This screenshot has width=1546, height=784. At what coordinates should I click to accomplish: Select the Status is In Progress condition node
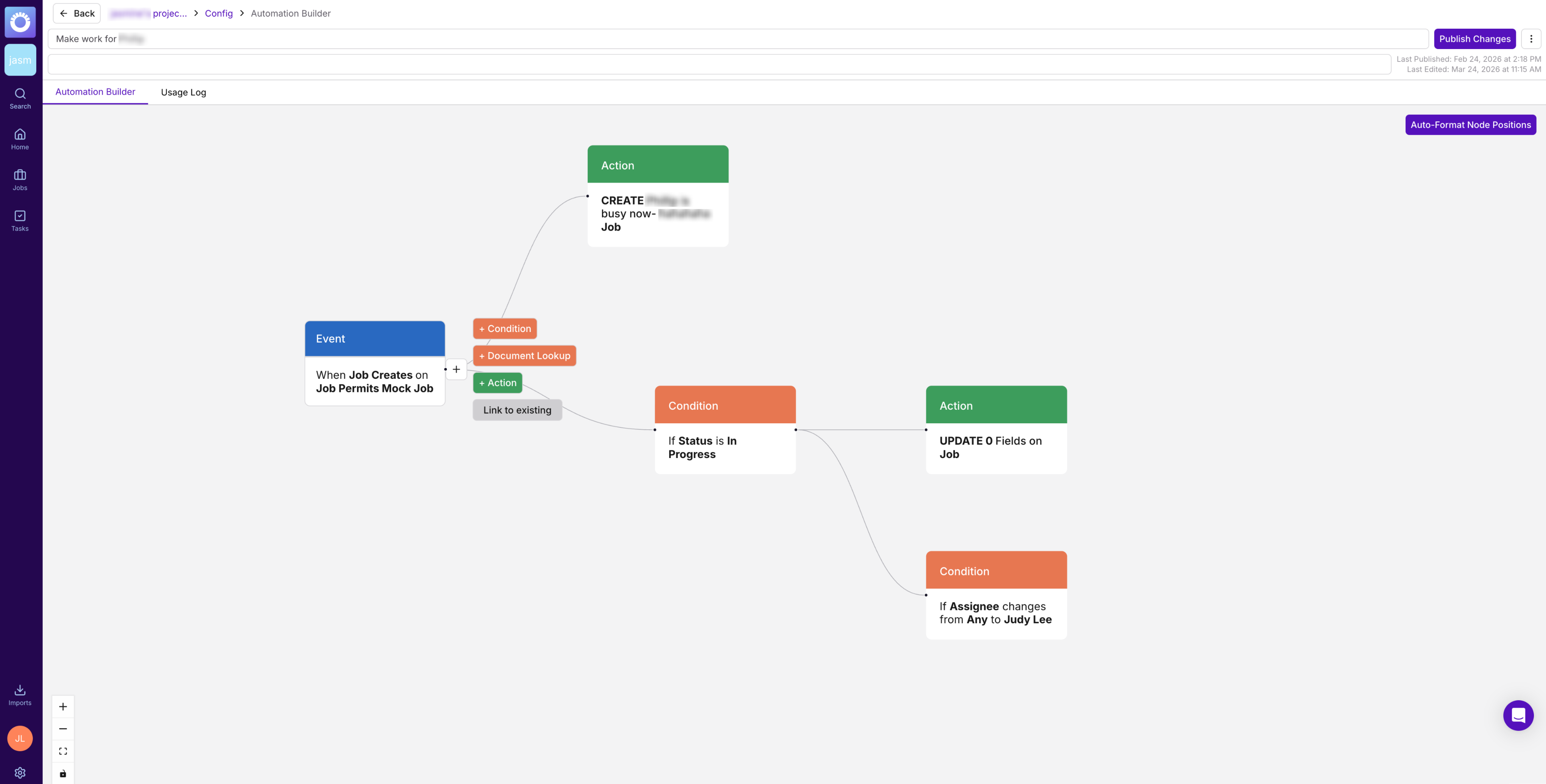725,430
